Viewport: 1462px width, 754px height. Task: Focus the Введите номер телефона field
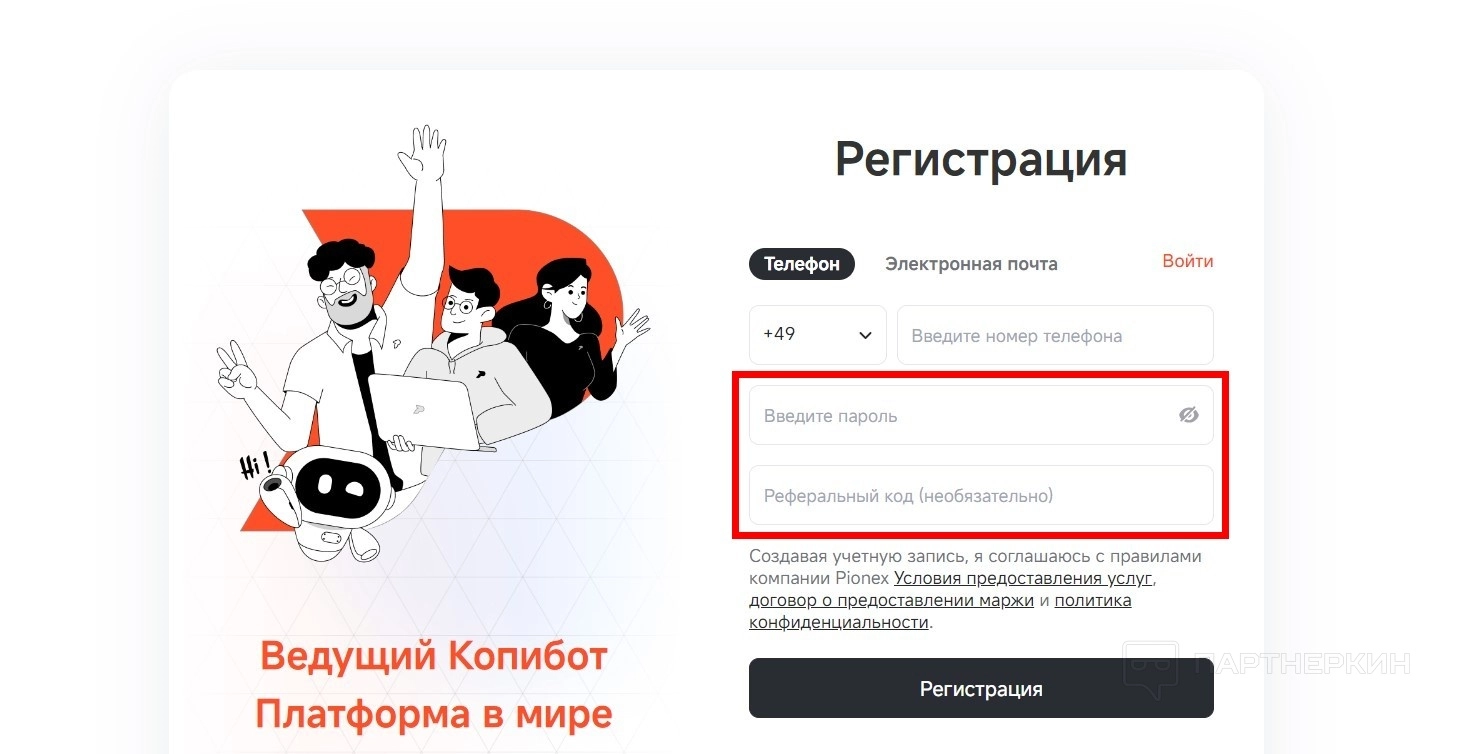(x=1055, y=335)
